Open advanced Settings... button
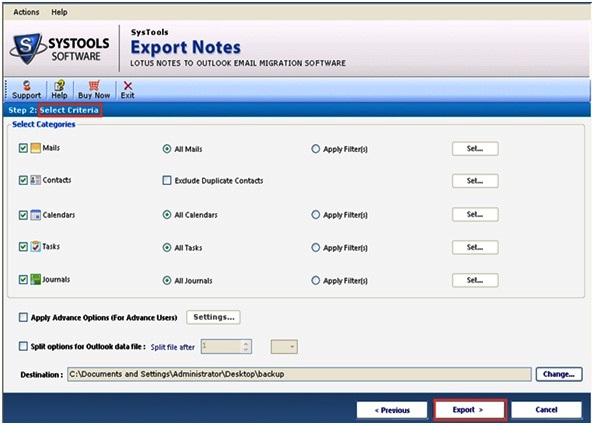The height and width of the screenshot is (425, 592). (x=213, y=317)
